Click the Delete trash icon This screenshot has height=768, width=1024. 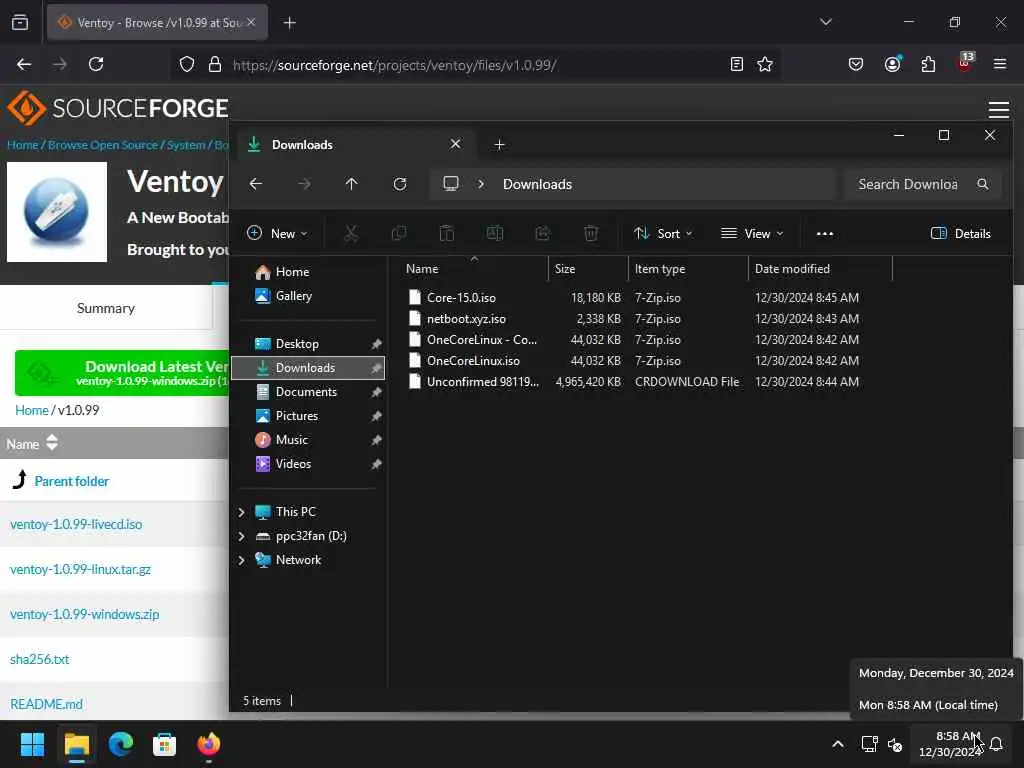point(590,233)
